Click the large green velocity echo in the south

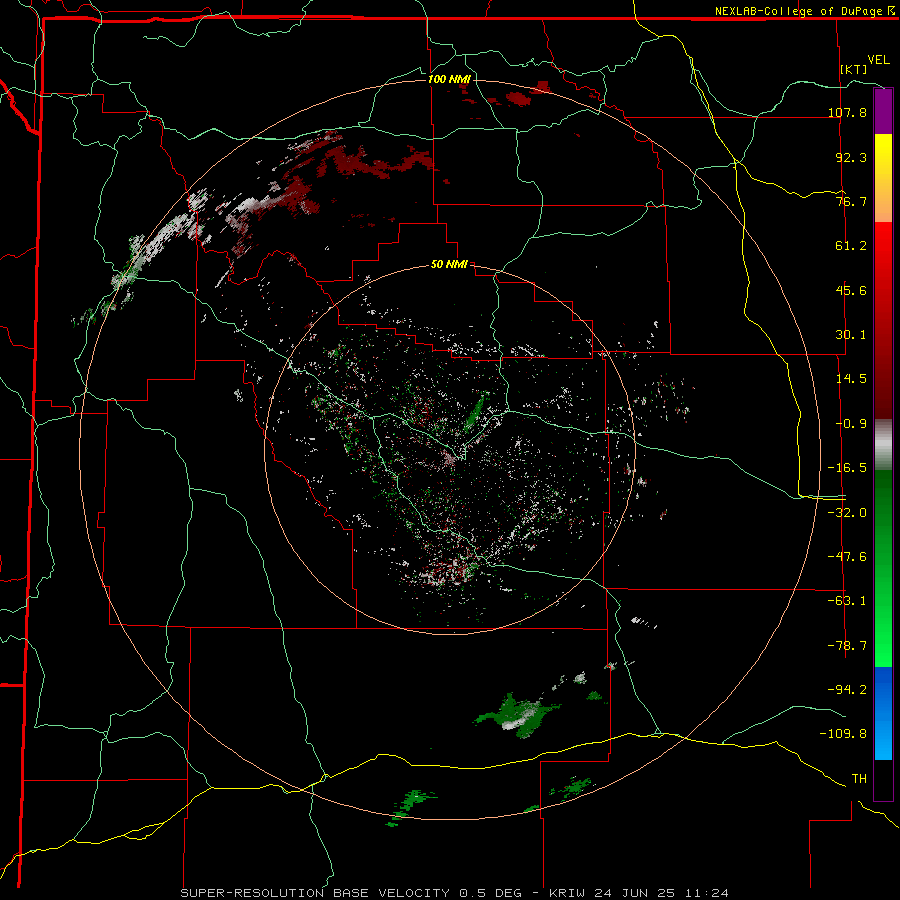[519, 716]
